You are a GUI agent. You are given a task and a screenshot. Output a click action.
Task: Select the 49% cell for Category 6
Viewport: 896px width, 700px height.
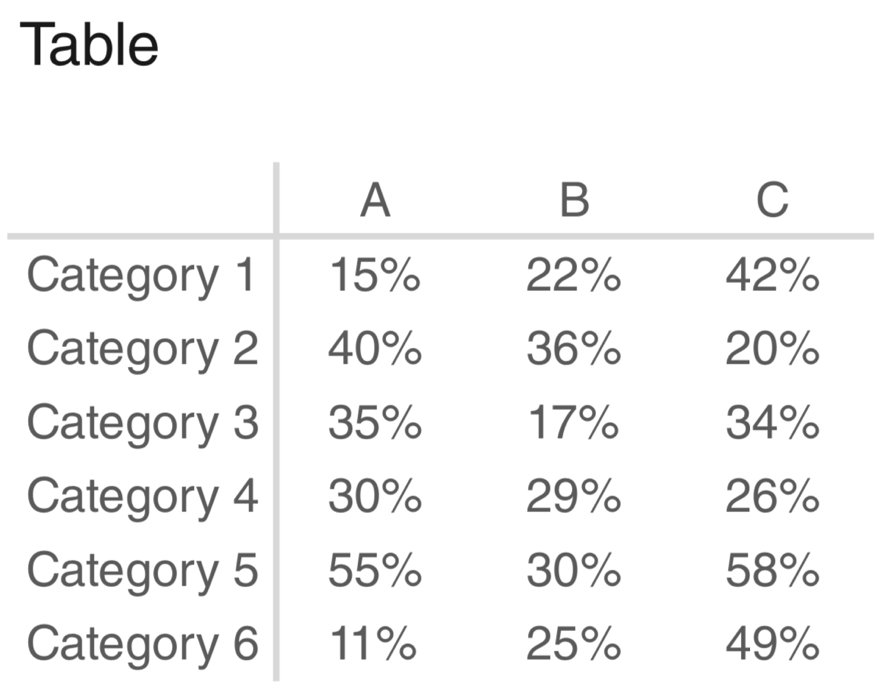pos(773,643)
